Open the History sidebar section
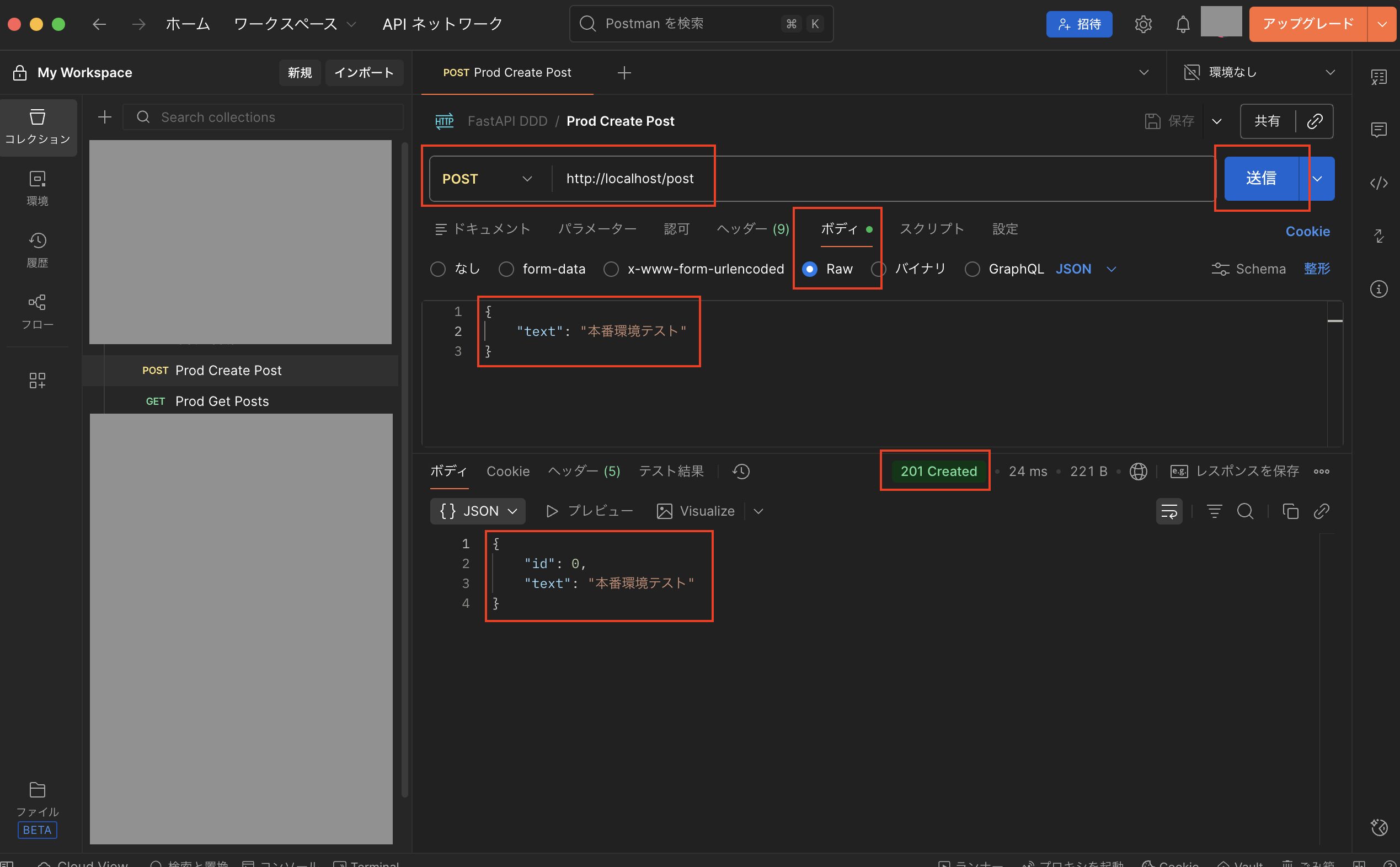Viewport: 1400px width, 867px height. click(38, 249)
